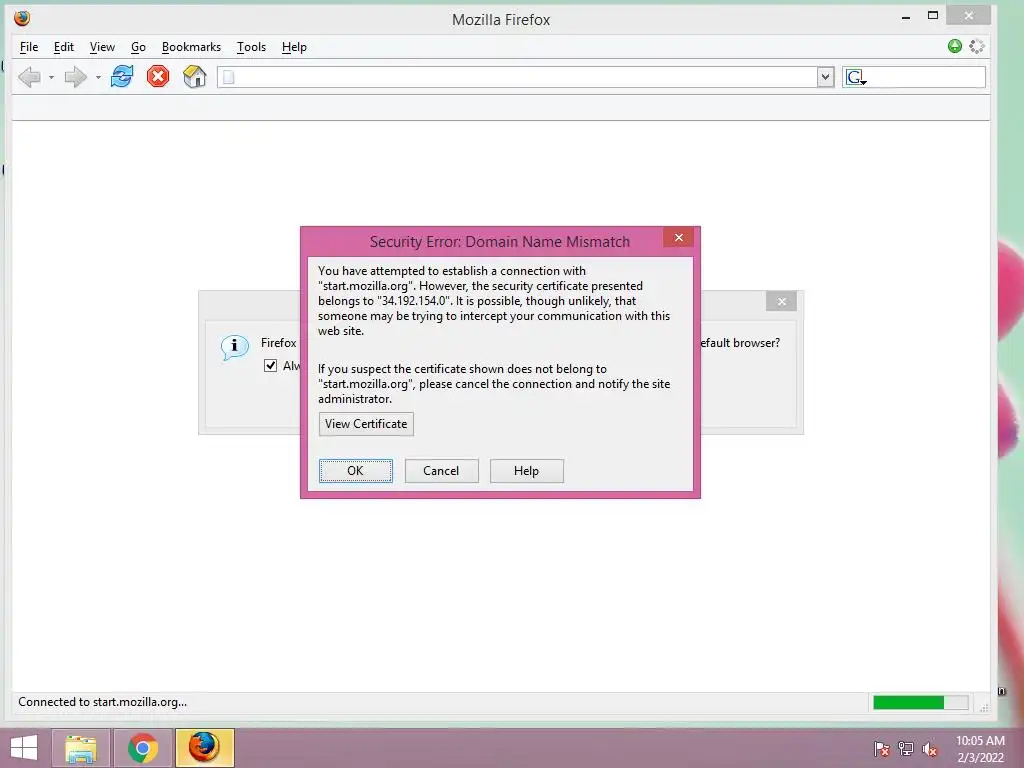Open network tray icon
Viewport: 1024px width, 768px height.
tap(906, 749)
